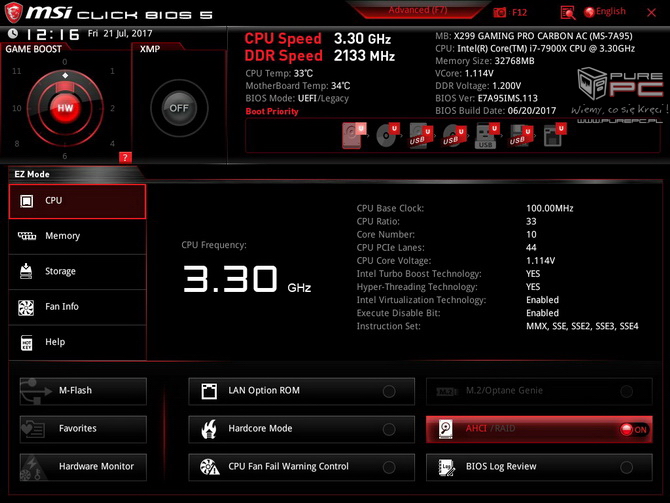The width and height of the screenshot is (670, 503).
Task: Click the BIOS Log Review document icon
Action: pyautogui.click(x=447, y=467)
